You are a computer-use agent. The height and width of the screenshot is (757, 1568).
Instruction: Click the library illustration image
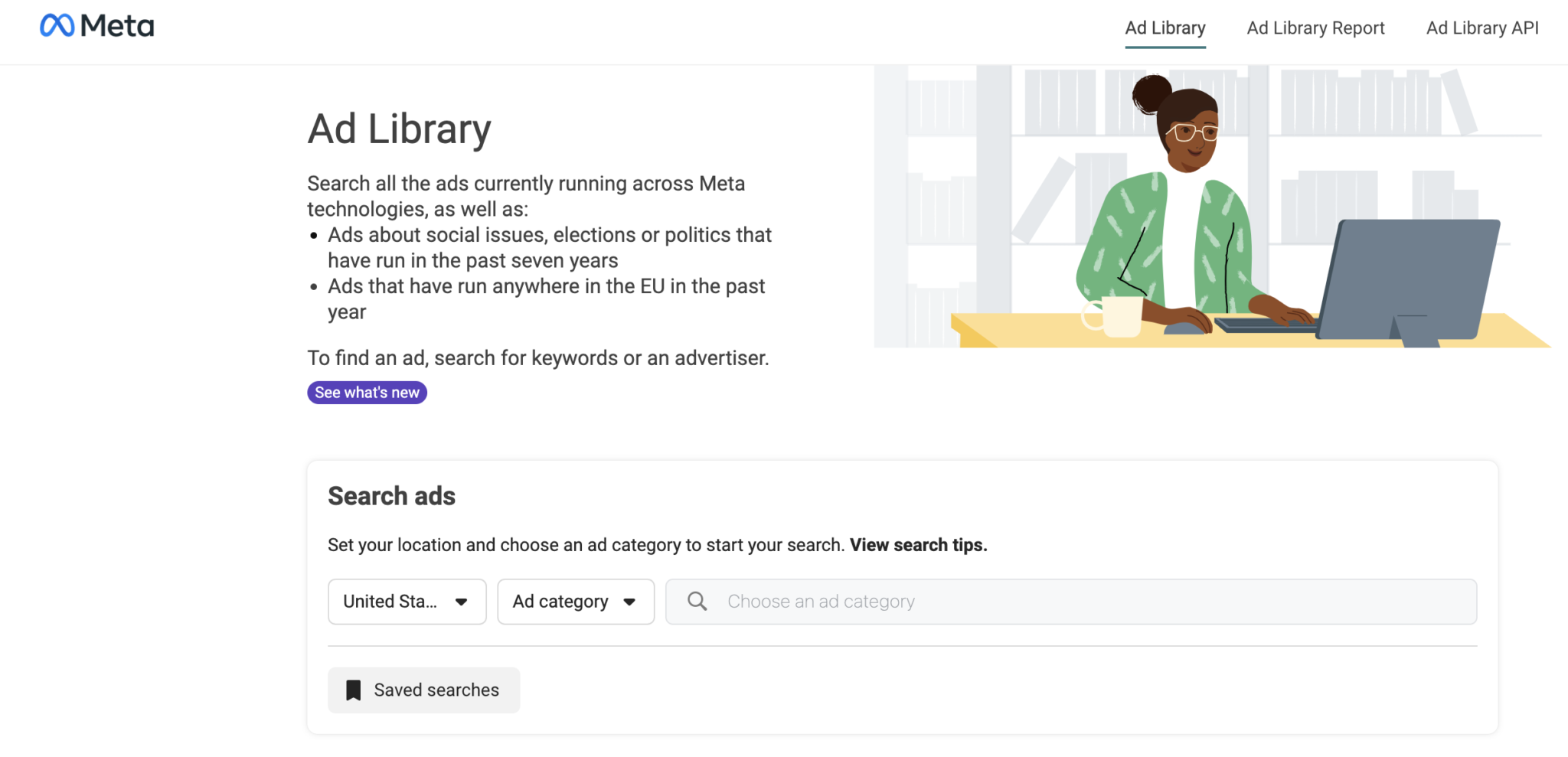coord(1220,207)
